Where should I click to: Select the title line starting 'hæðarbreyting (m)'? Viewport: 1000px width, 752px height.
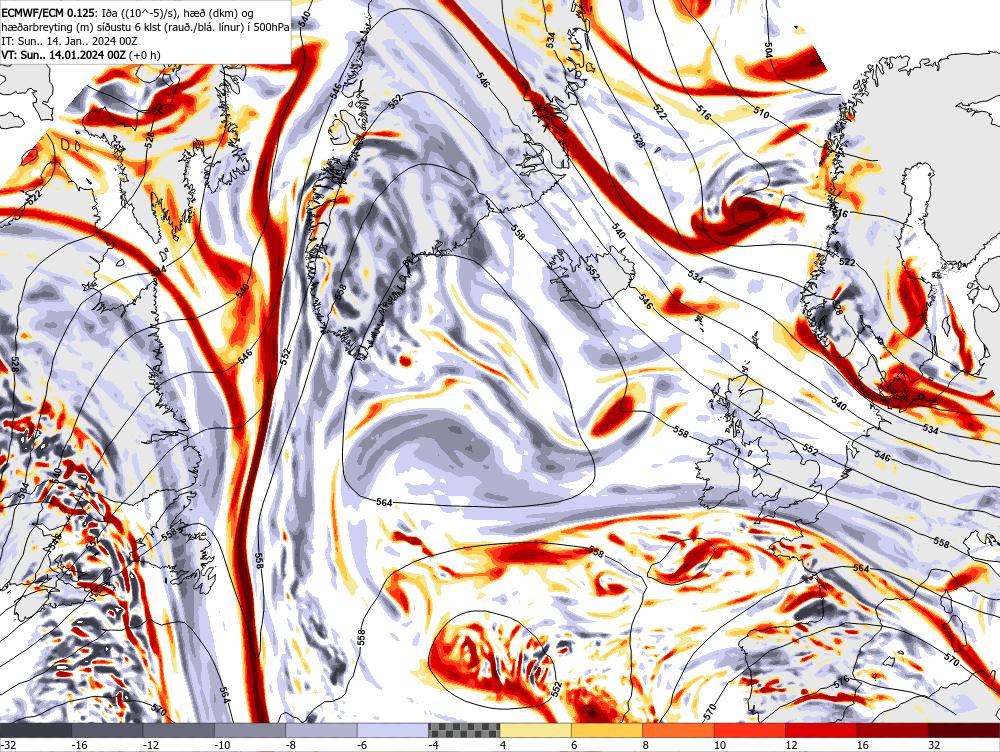143,27
